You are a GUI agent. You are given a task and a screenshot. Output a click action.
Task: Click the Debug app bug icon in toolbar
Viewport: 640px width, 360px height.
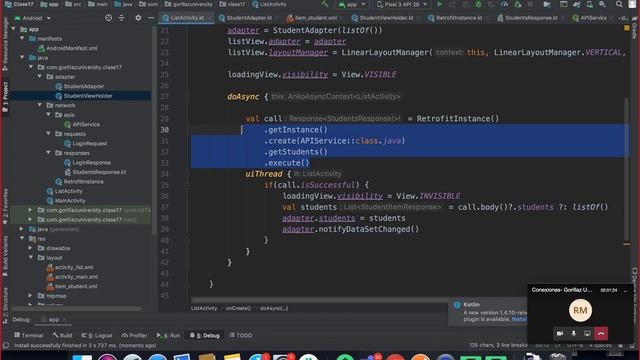(x=478, y=4)
